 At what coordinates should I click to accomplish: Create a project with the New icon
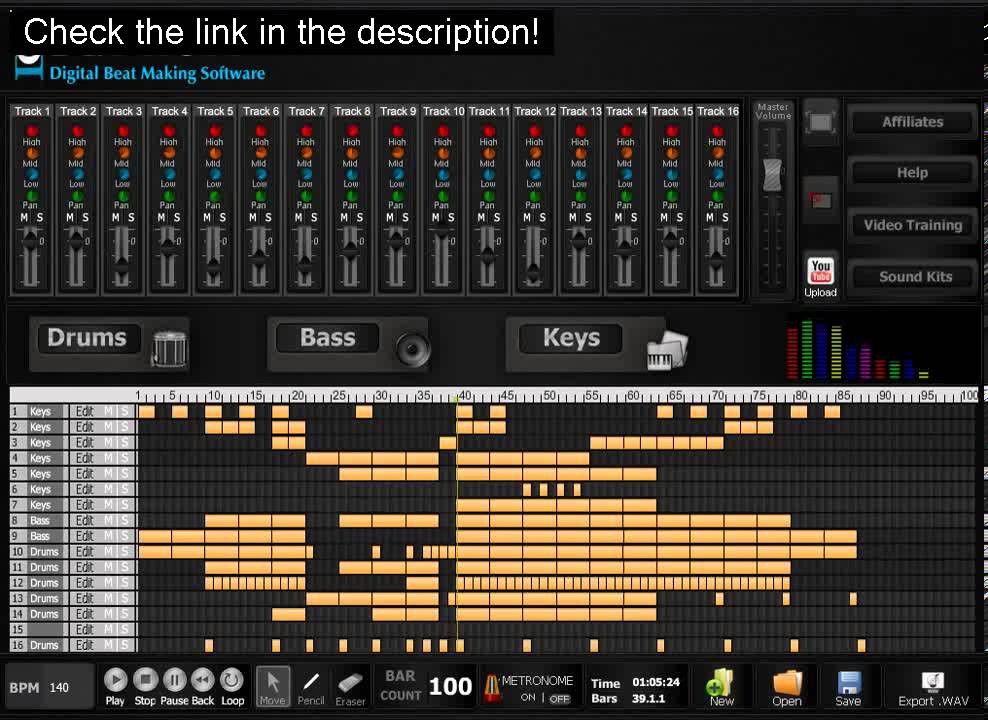coord(721,687)
